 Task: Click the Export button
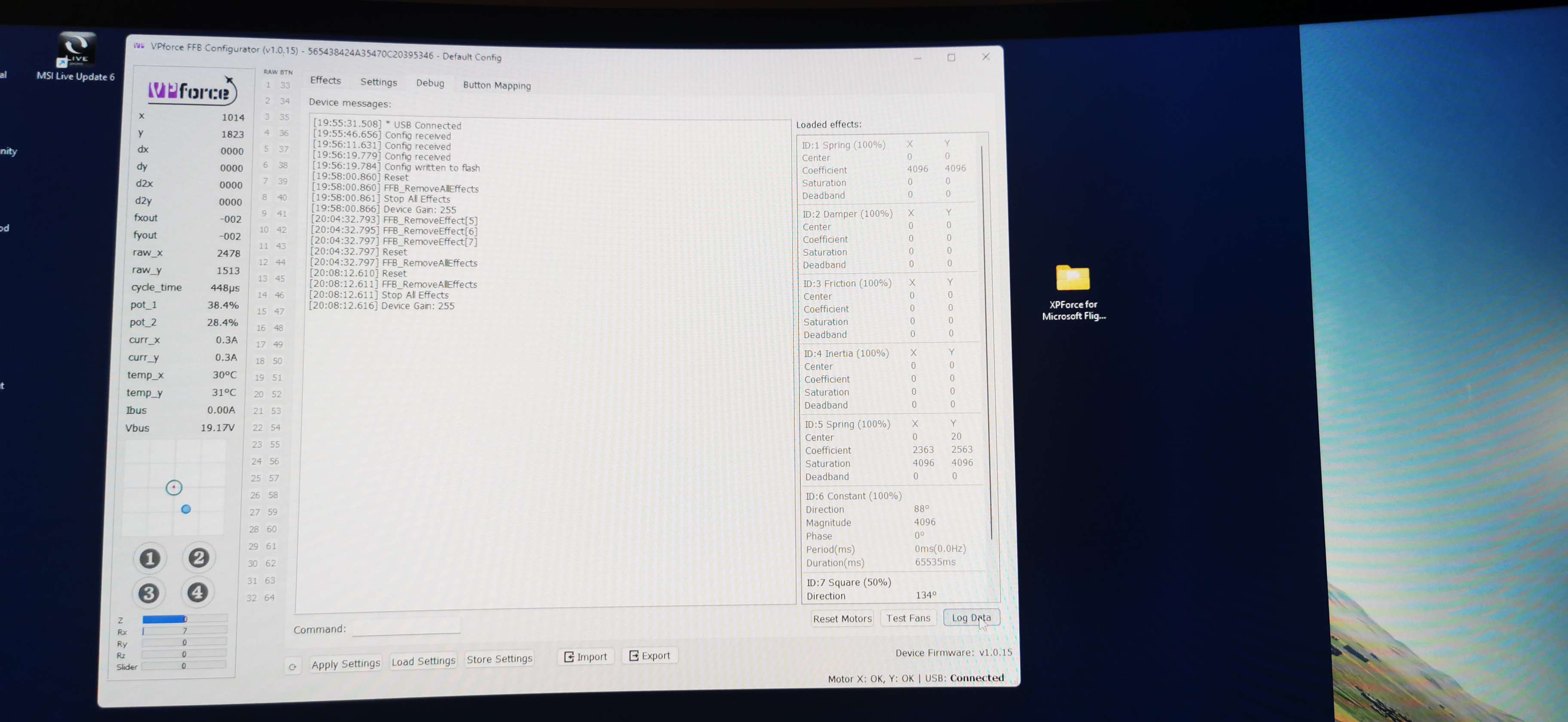(649, 656)
